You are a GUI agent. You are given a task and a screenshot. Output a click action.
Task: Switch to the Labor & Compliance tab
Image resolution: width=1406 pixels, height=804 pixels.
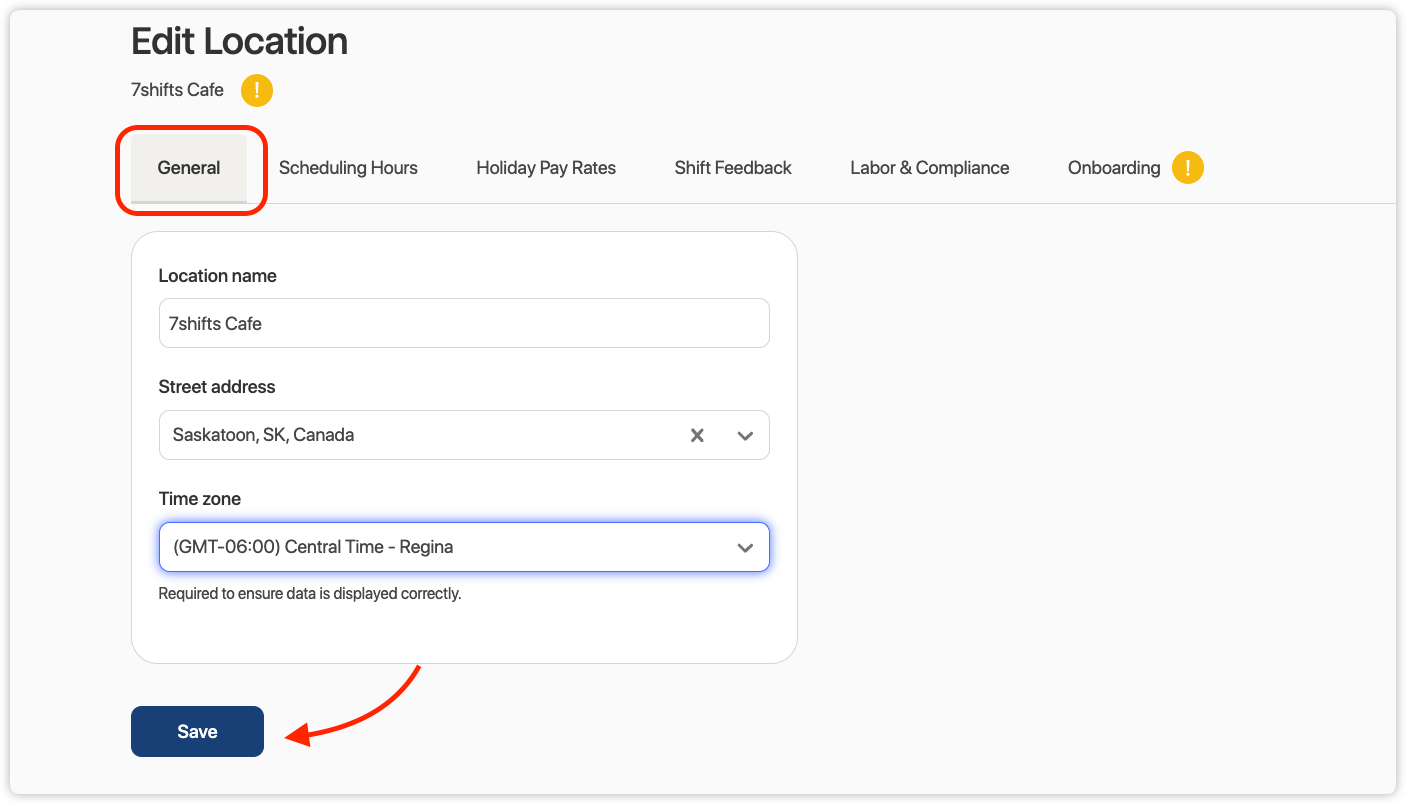coord(929,167)
